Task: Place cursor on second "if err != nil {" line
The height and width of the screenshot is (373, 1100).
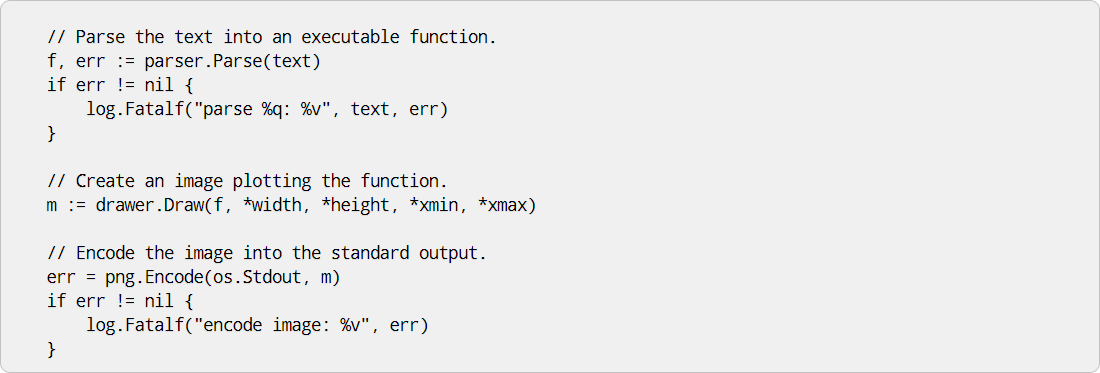Action: pos(120,302)
